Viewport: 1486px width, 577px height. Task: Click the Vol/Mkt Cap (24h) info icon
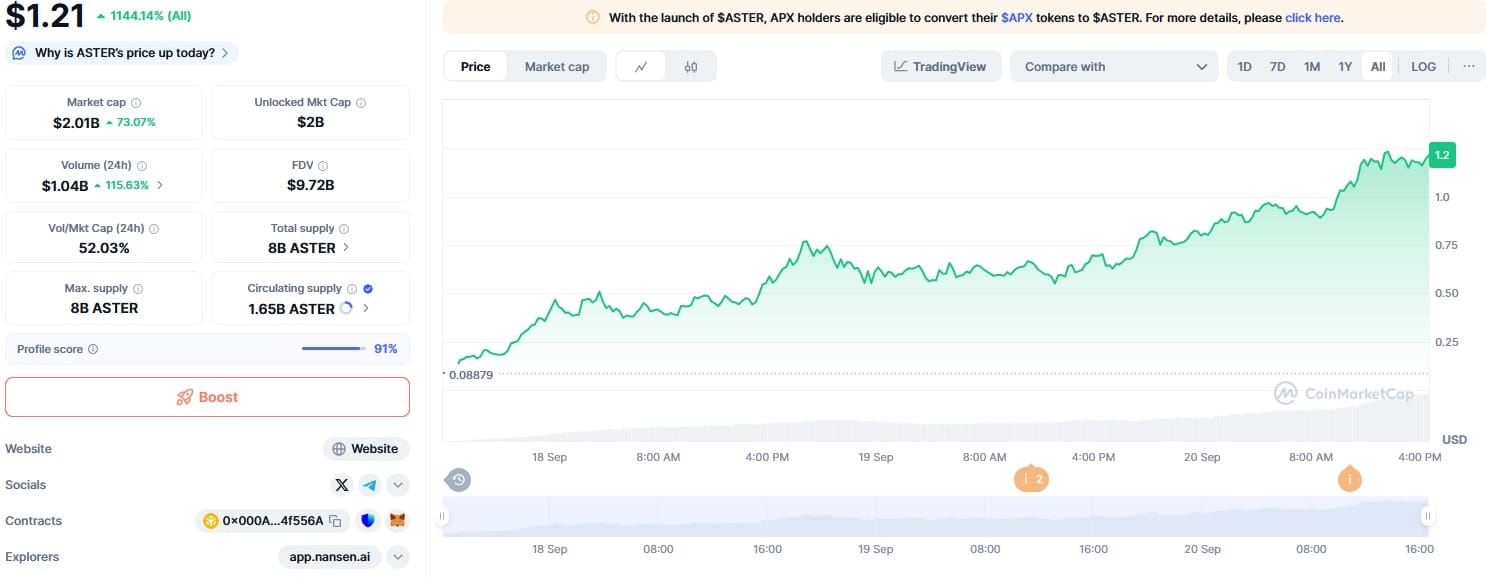[154, 229]
